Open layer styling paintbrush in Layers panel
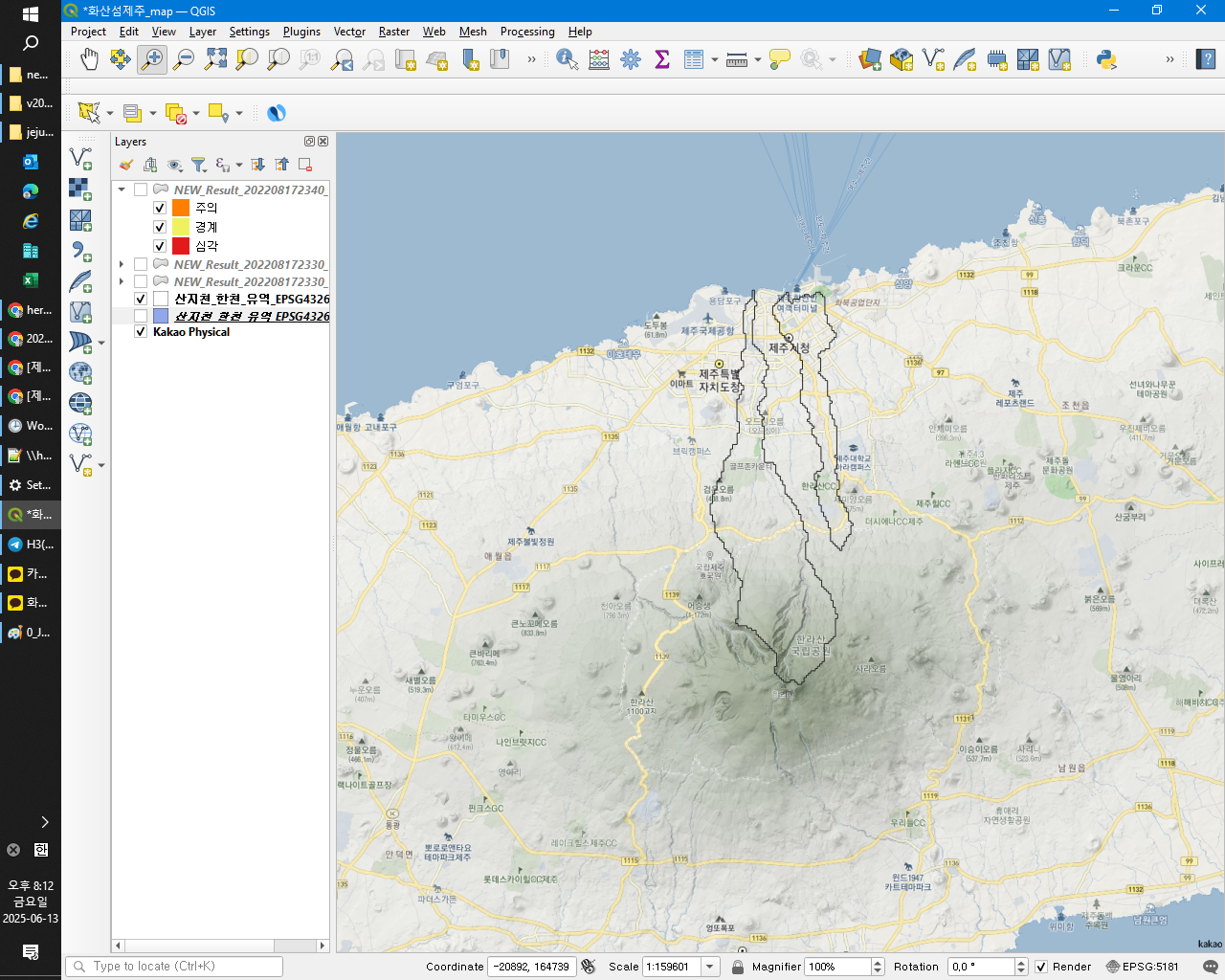This screenshot has height=980, width=1225. pos(126,165)
